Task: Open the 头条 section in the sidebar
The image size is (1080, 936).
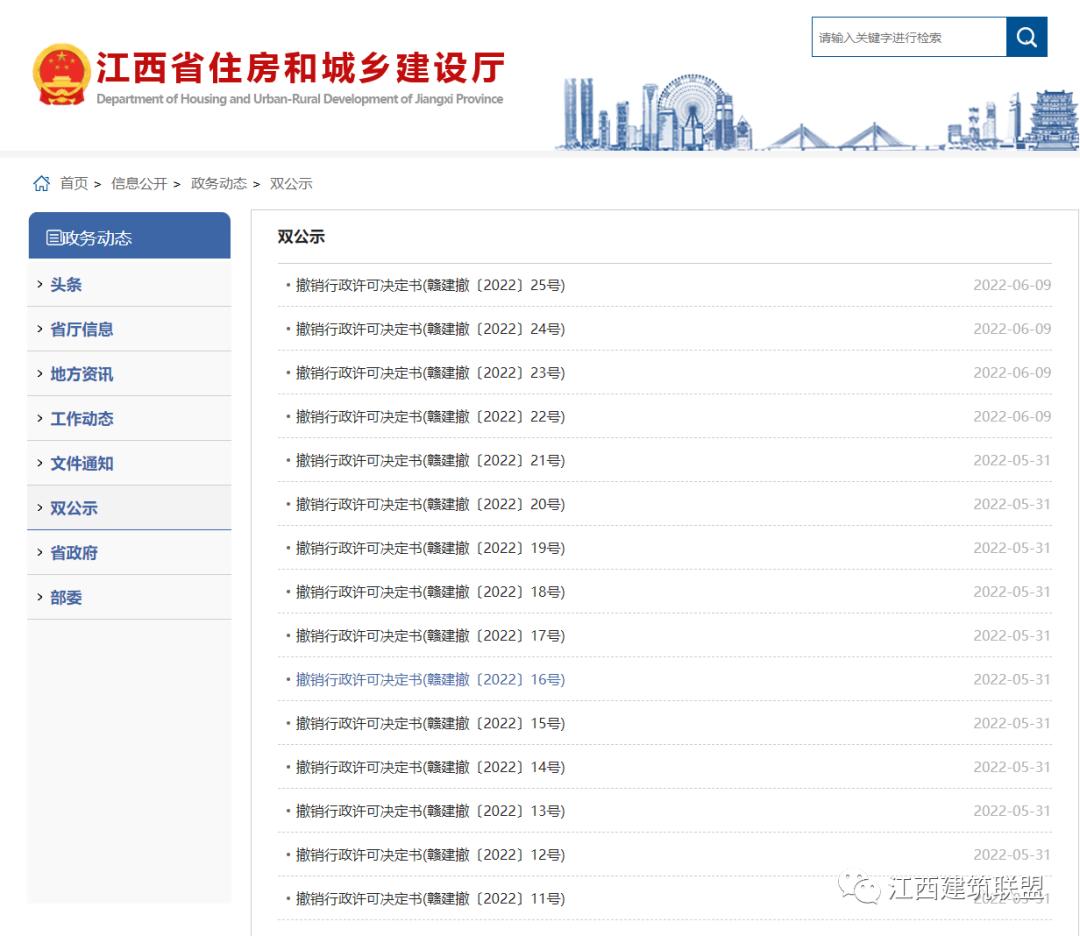Action: click(64, 284)
